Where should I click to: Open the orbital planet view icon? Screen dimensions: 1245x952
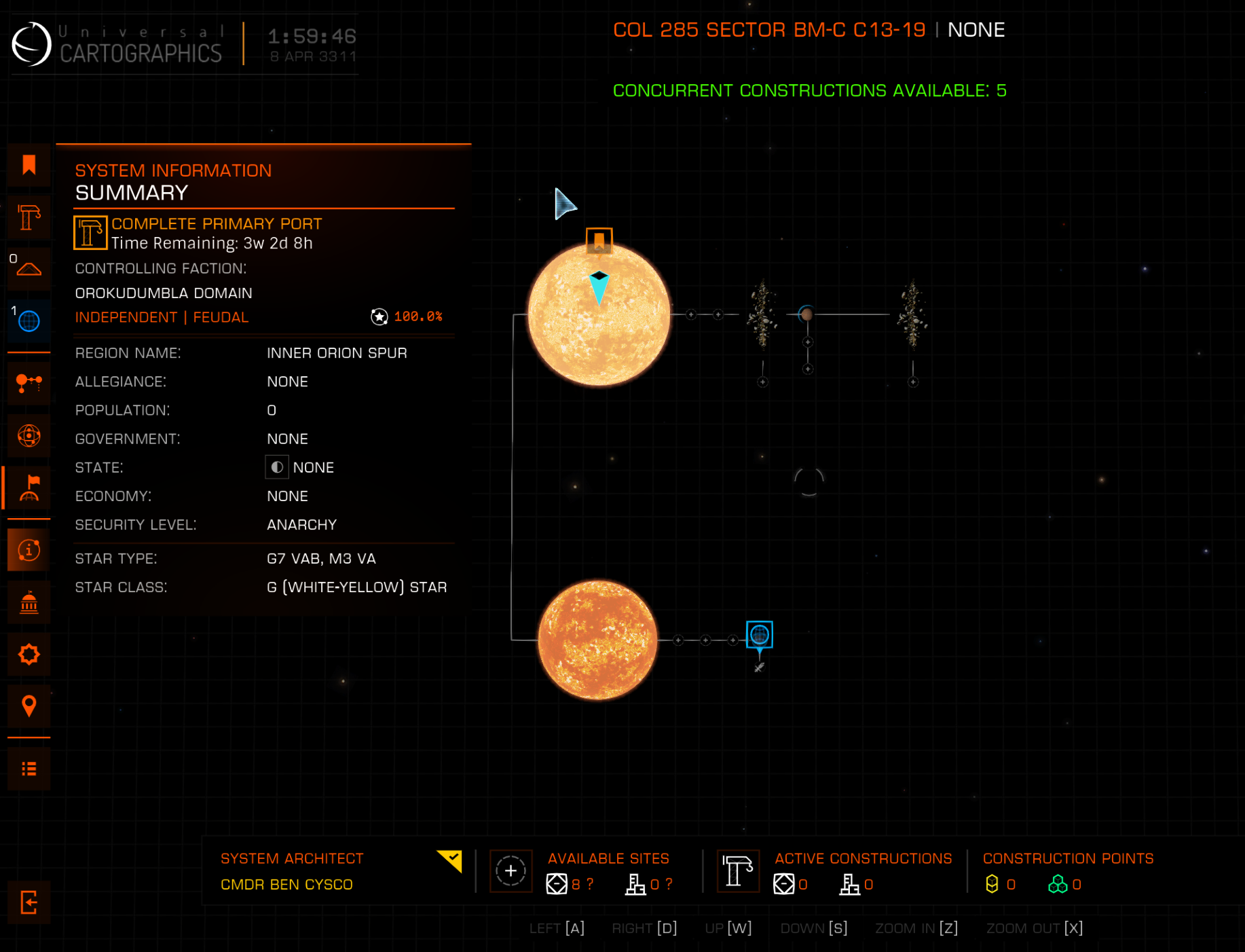[x=29, y=435]
